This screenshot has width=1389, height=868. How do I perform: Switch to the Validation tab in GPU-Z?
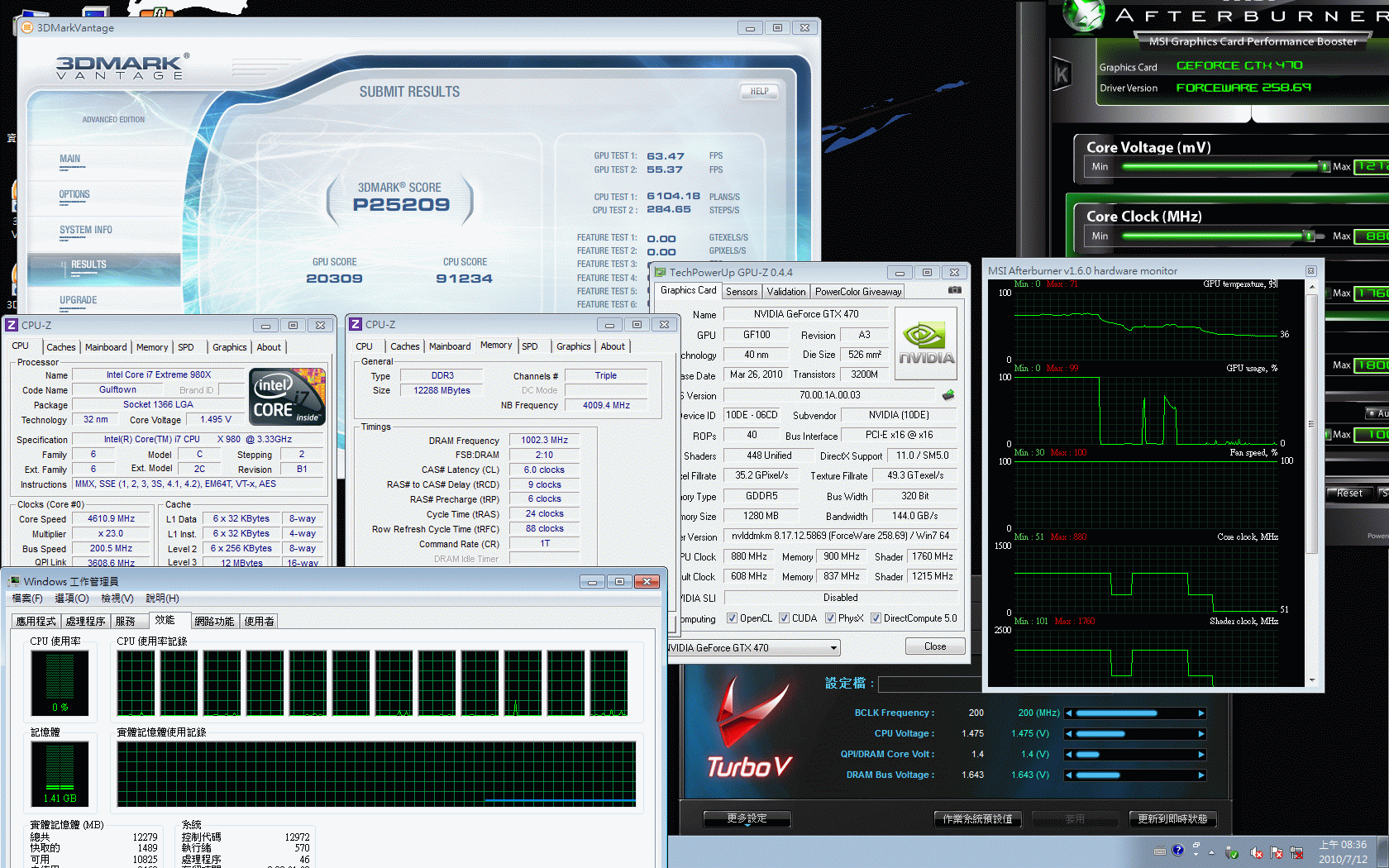[785, 292]
